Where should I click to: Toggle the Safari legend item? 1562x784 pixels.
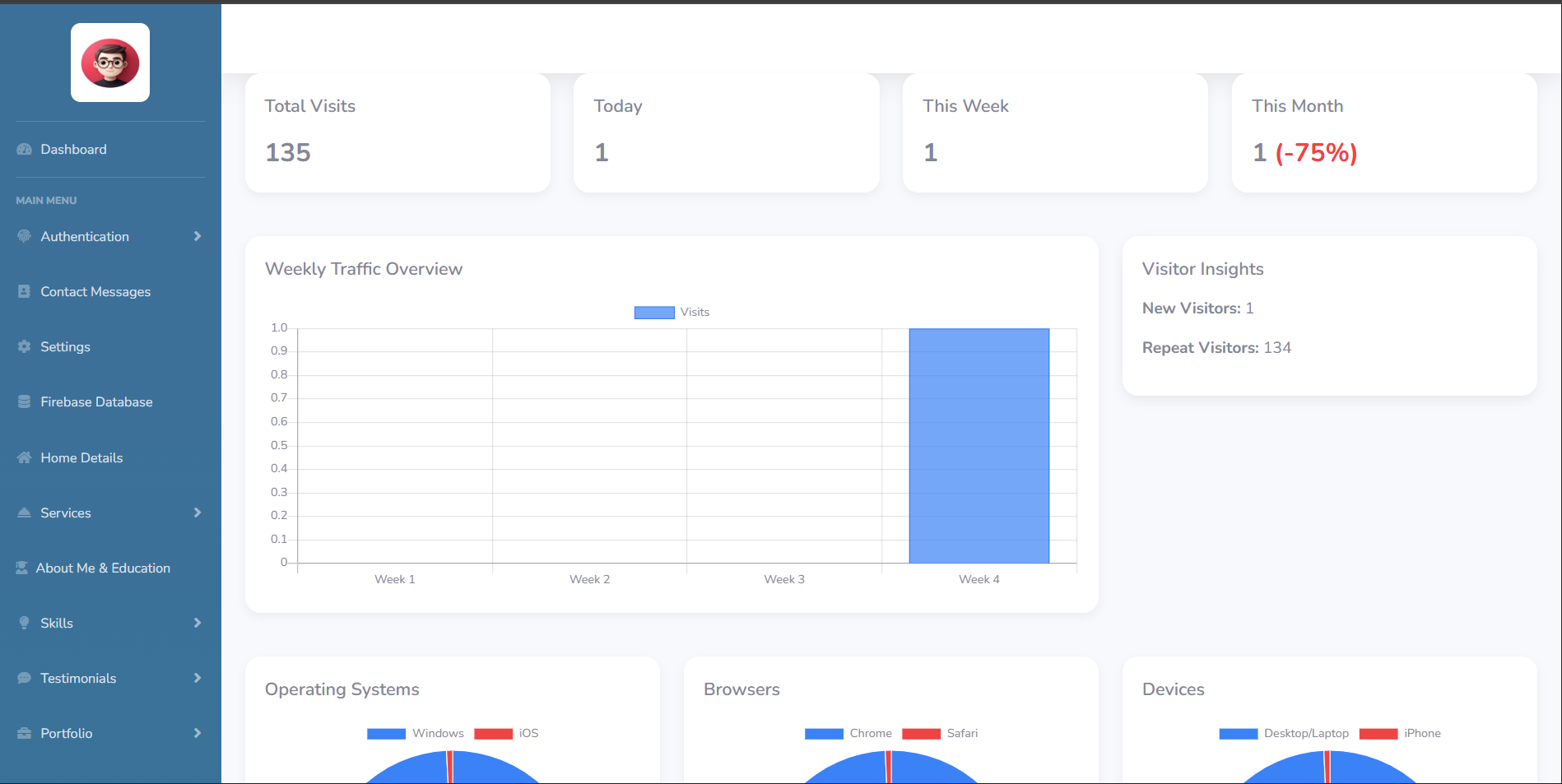pos(940,734)
